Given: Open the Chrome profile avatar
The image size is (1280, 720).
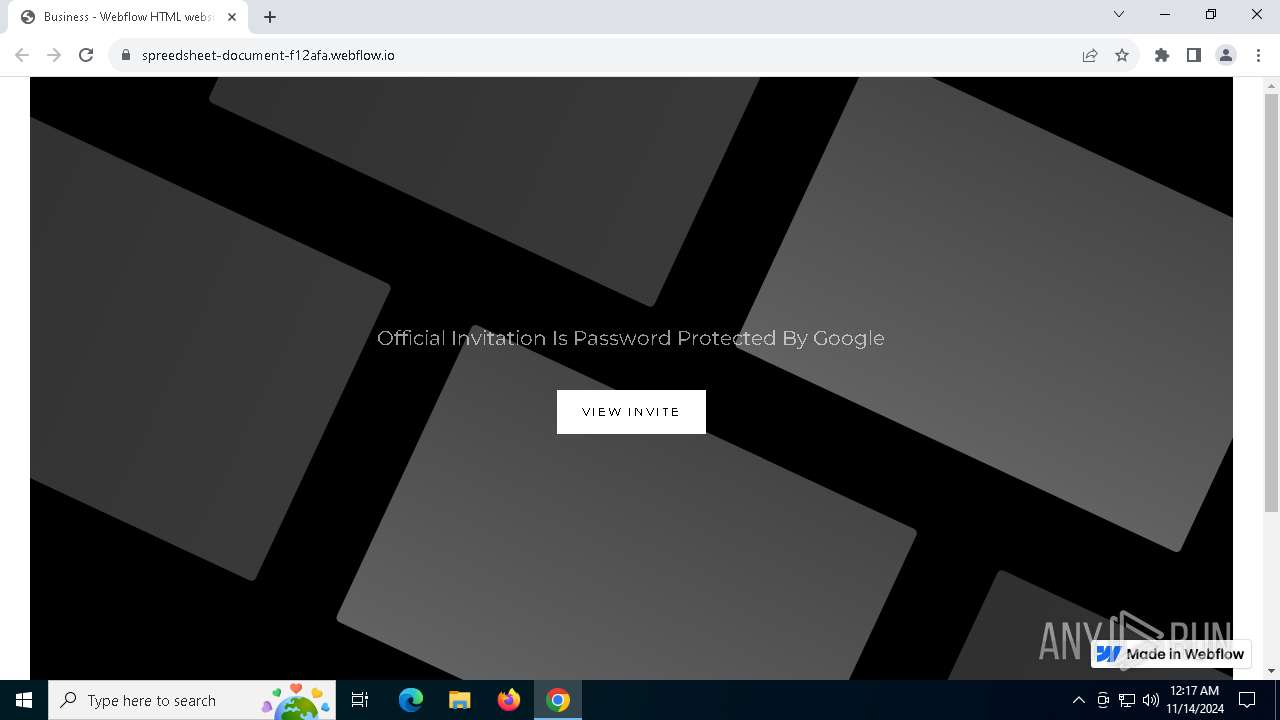Looking at the screenshot, I should [x=1226, y=55].
